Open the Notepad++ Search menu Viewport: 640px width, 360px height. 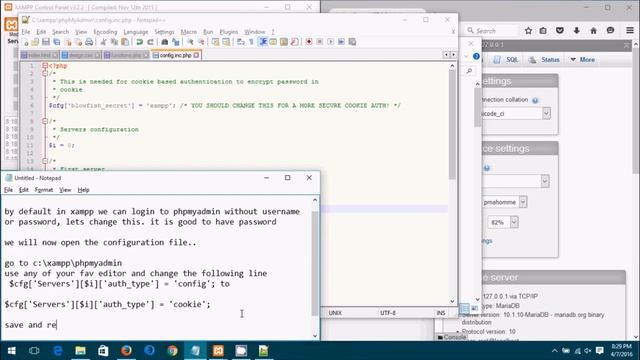tap(60, 32)
